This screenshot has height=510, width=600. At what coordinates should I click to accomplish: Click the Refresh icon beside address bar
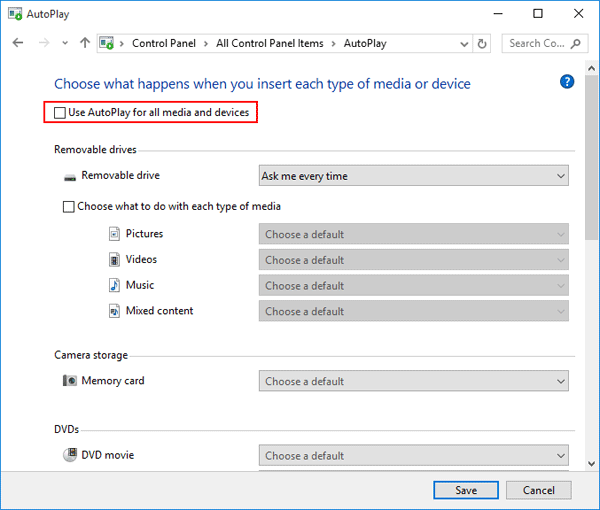tap(483, 44)
